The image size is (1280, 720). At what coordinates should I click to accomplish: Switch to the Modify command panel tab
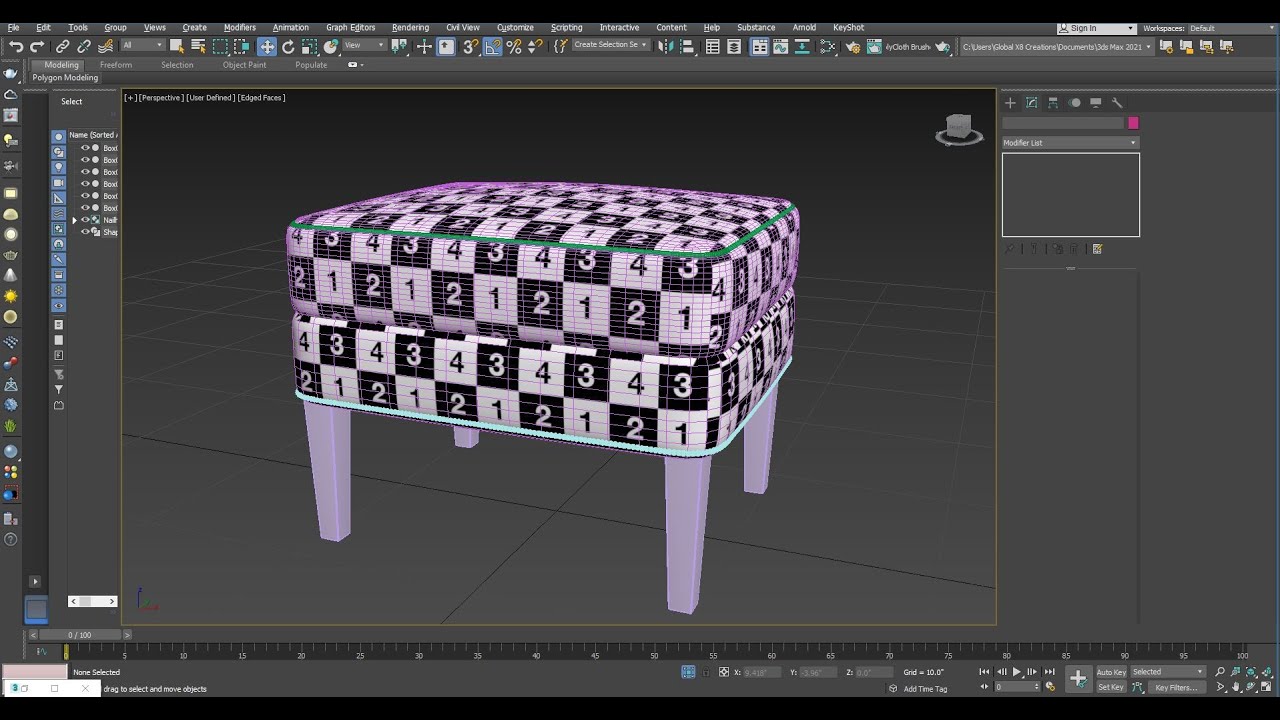pyautogui.click(x=1032, y=102)
